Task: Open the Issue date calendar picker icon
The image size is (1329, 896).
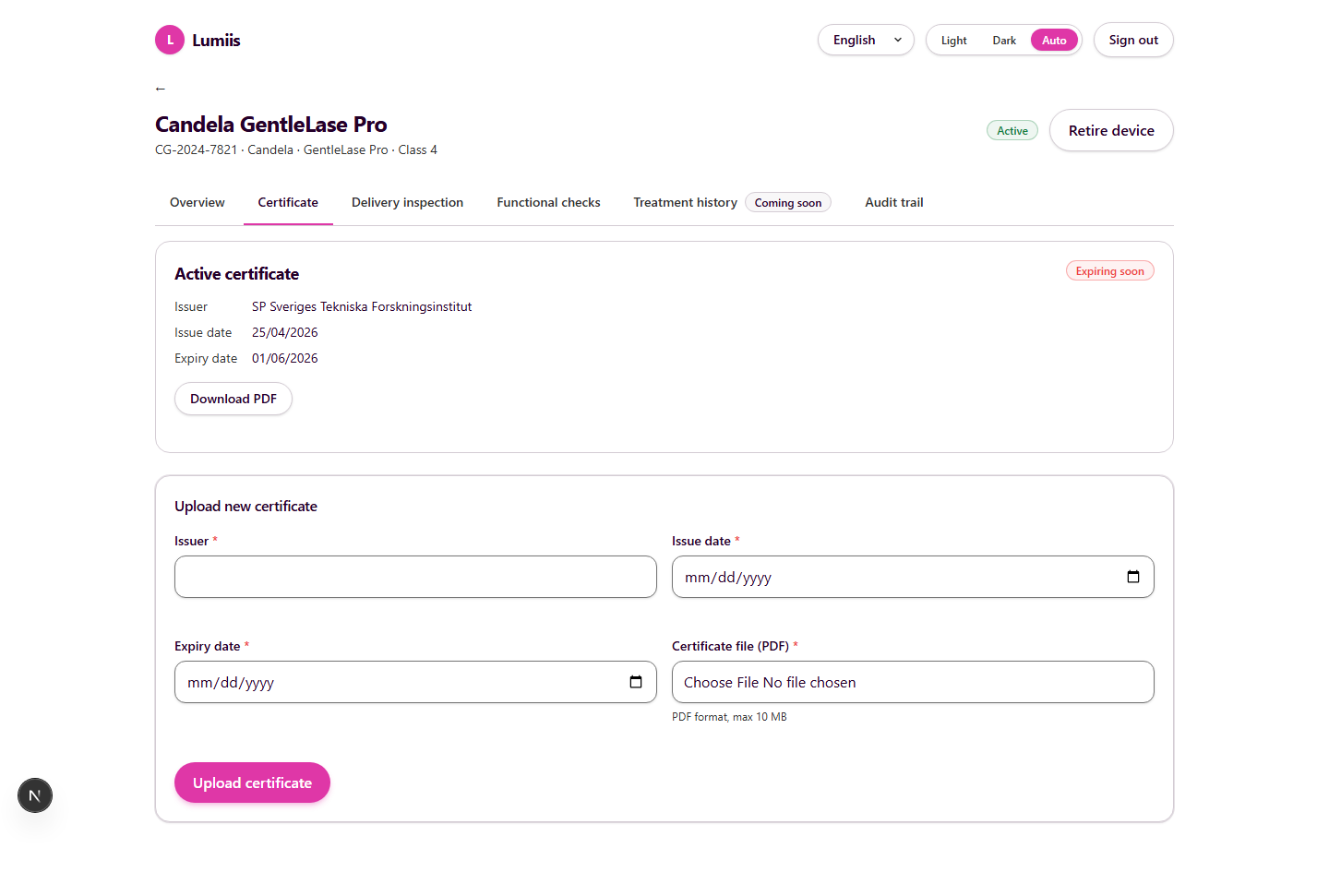Action: (1133, 577)
